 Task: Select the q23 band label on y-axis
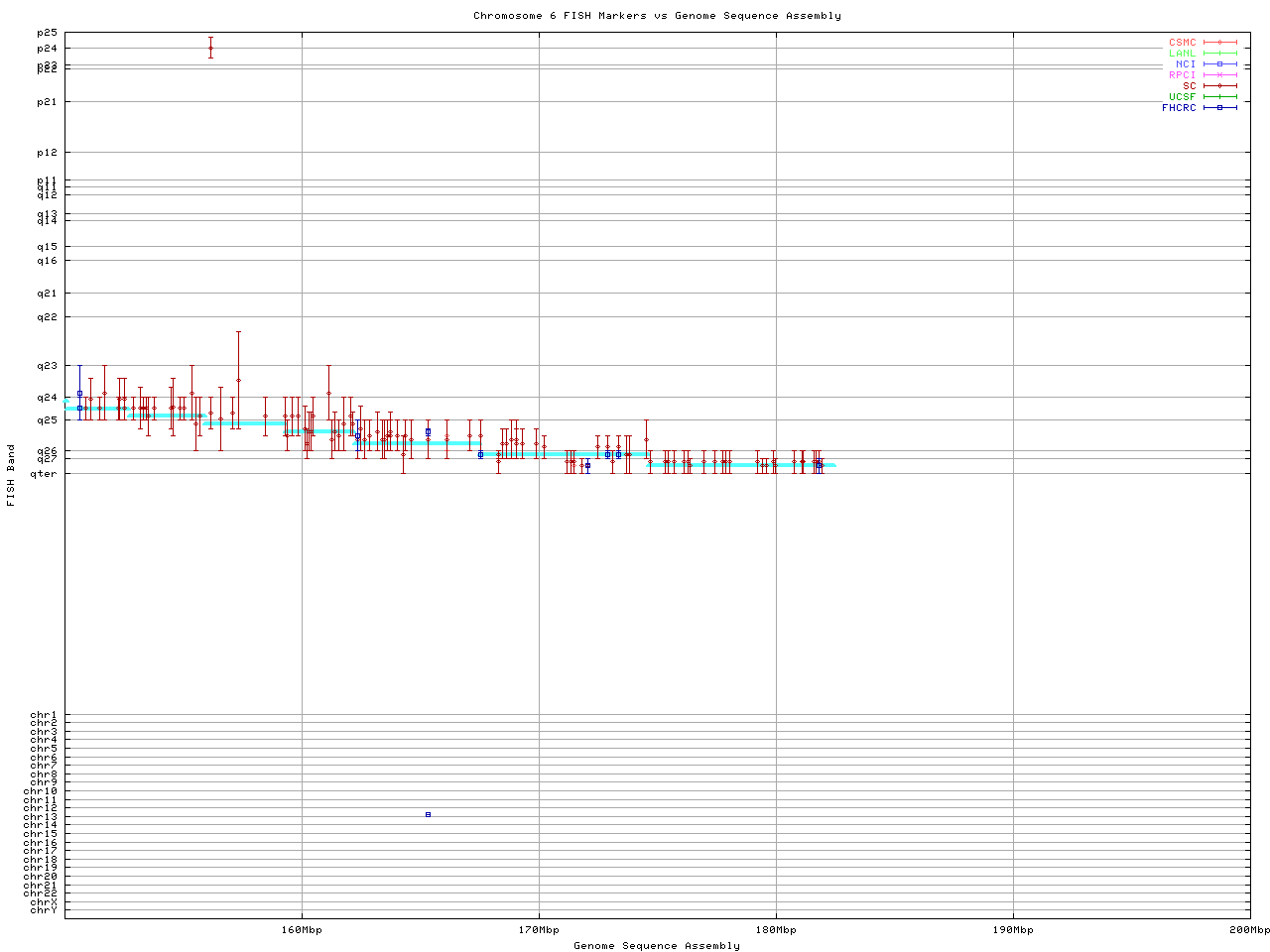click(x=47, y=366)
